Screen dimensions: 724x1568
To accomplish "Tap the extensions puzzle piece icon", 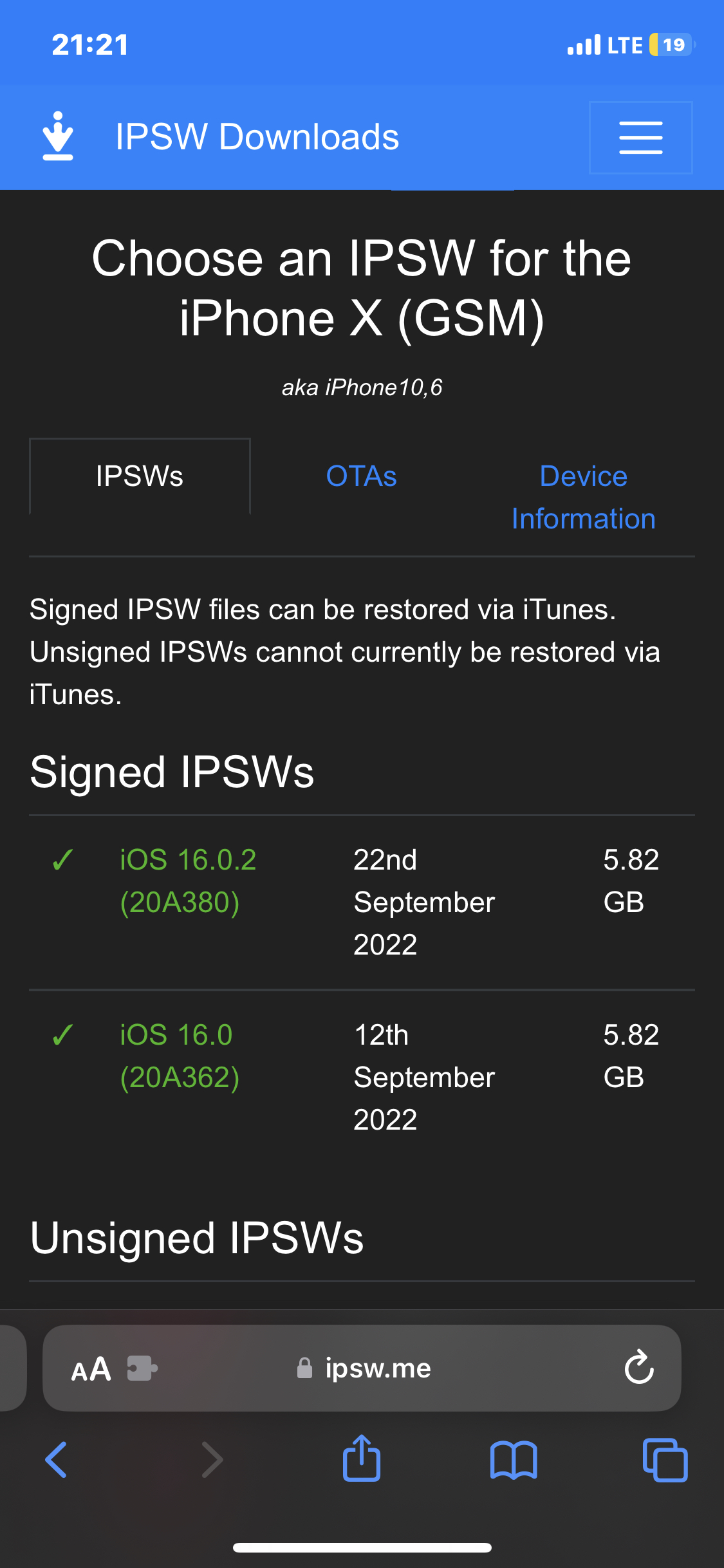I will tap(142, 1368).
